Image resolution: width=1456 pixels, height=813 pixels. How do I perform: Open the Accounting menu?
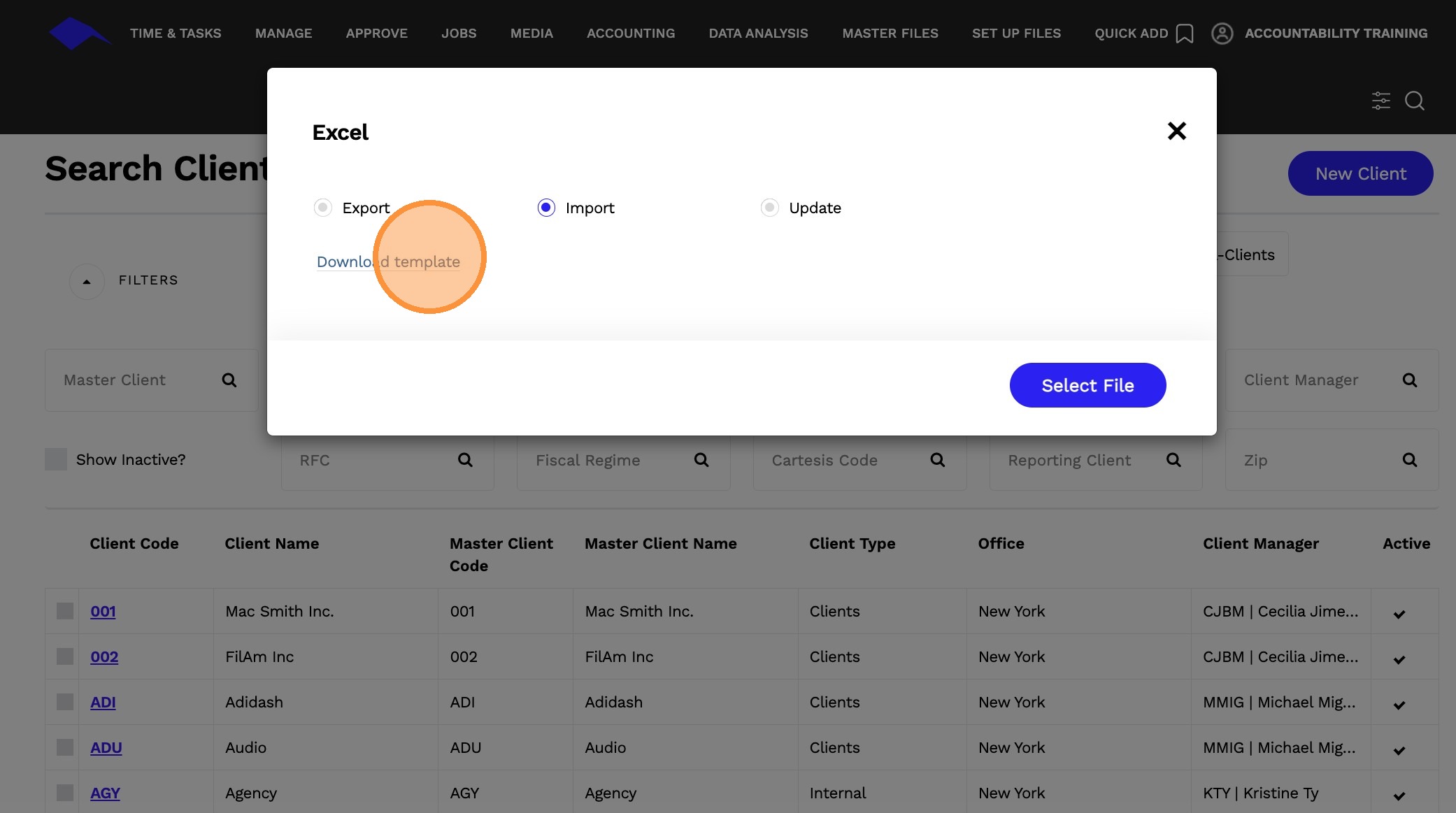click(631, 33)
